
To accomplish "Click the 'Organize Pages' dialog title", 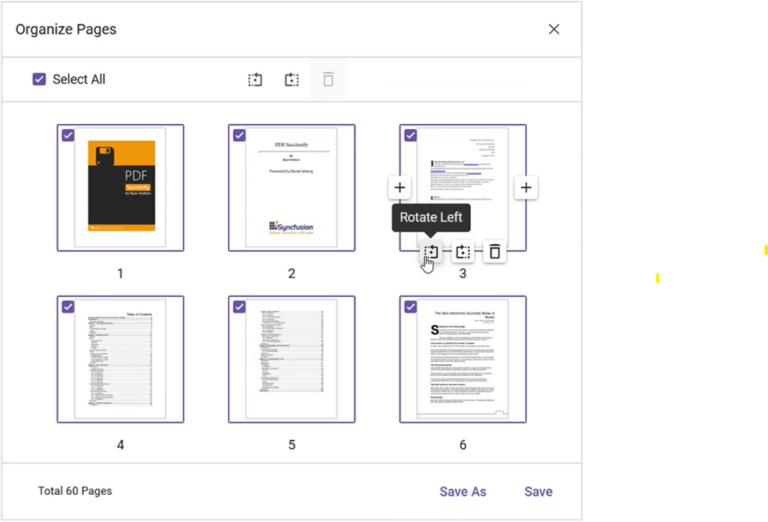I will (x=66, y=29).
